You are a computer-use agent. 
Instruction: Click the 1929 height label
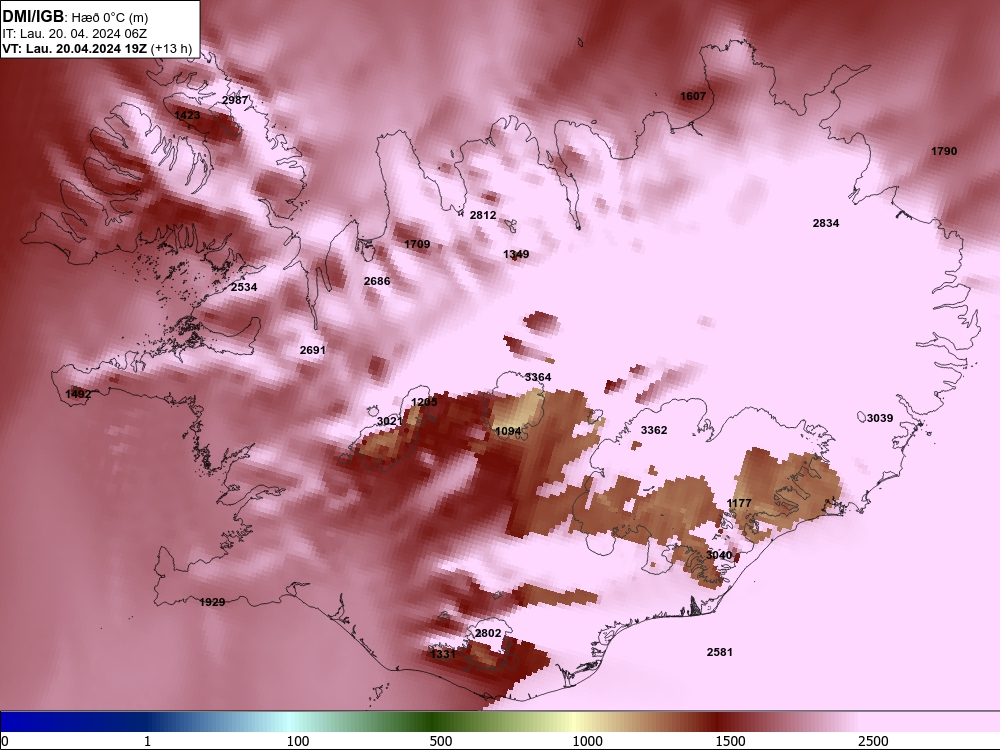pyautogui.click(x=212, y=602)
